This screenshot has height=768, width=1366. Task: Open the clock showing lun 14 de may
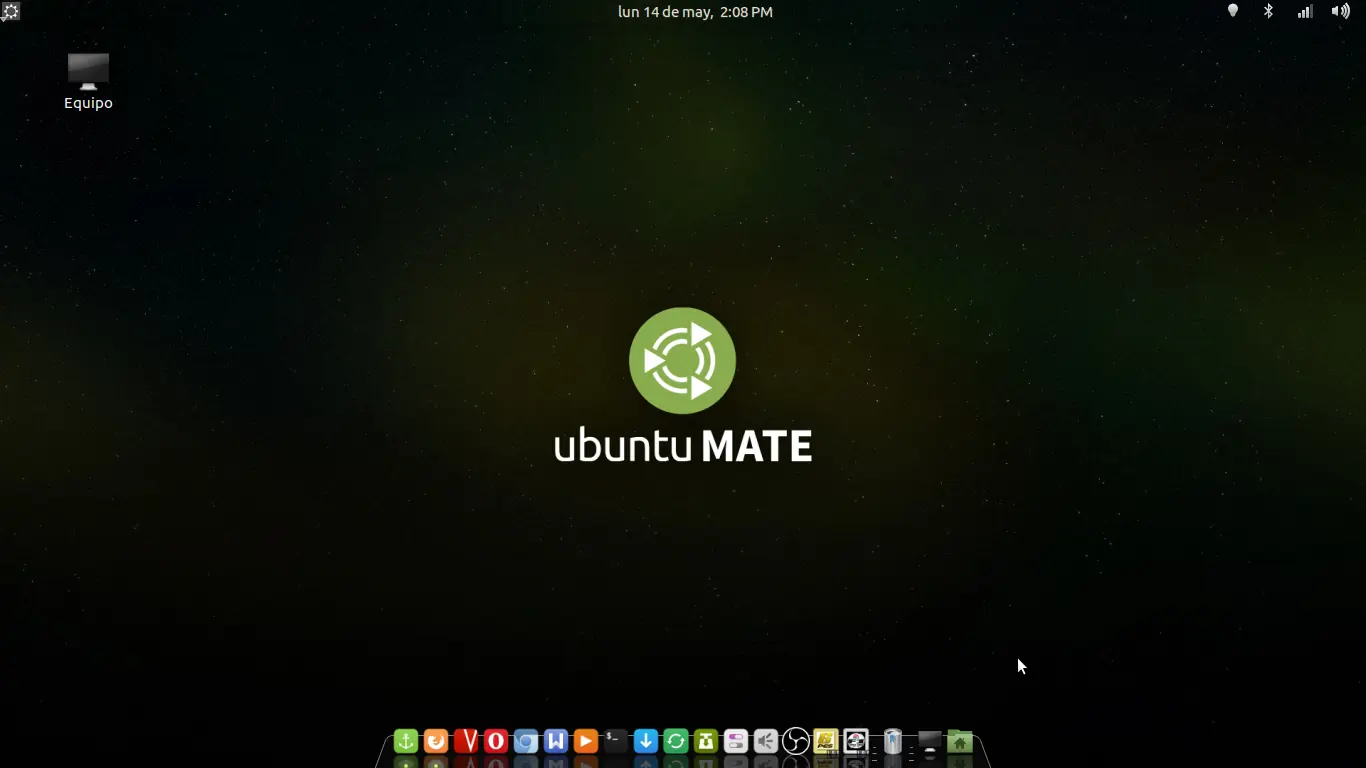[695, 12]
